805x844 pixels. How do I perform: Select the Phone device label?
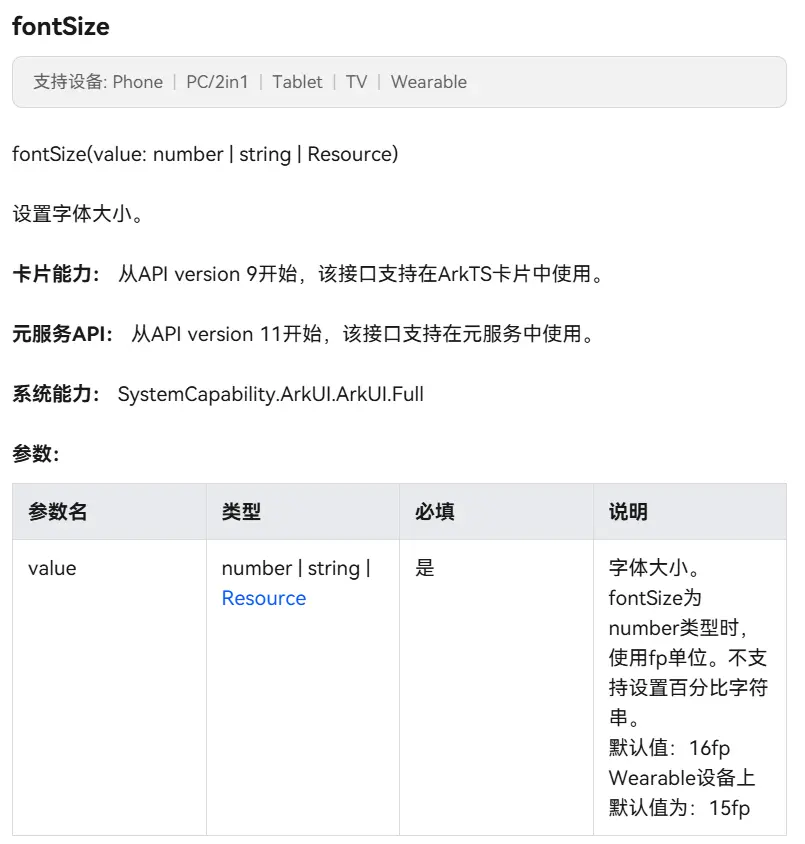coord(138,82)
